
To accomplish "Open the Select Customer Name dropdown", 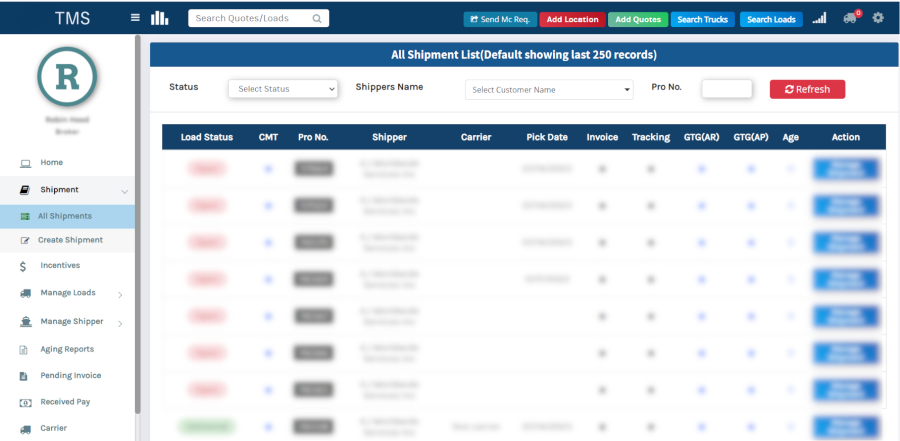I will click(x=550, y=90).
